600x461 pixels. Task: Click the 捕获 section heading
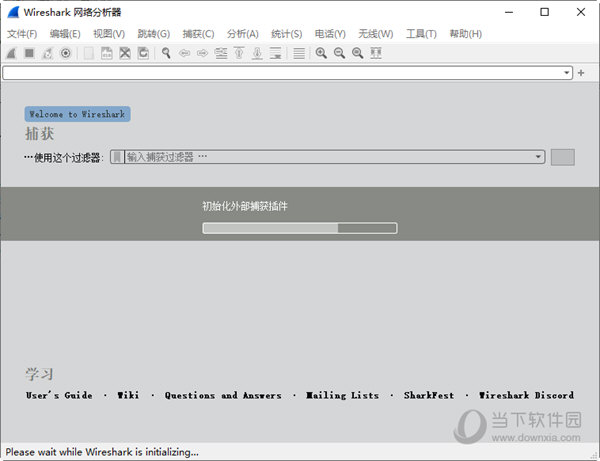[x=39, y=134]
